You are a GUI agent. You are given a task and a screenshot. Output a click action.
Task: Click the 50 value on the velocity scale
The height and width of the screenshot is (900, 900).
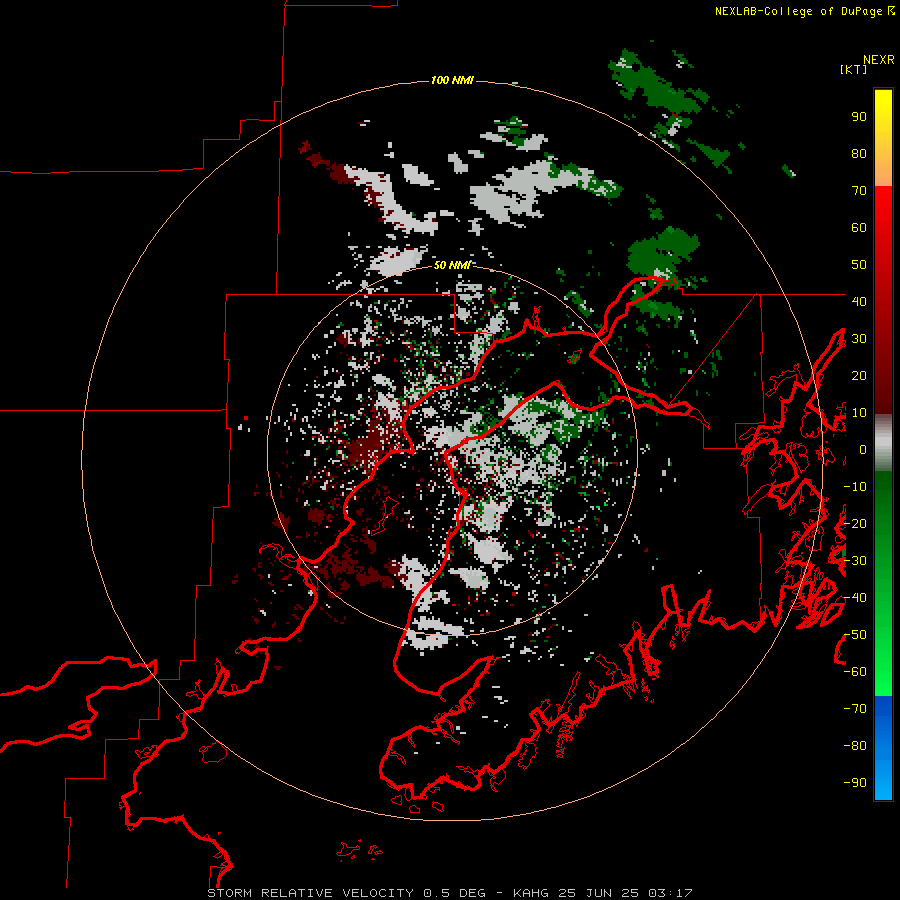pos(859,265)
